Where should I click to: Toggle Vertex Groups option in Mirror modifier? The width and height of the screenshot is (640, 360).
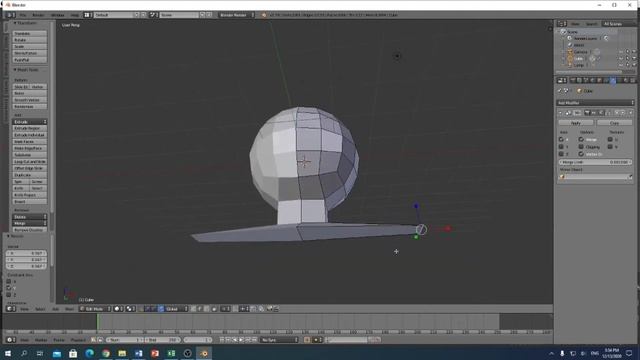coord(581,154)
